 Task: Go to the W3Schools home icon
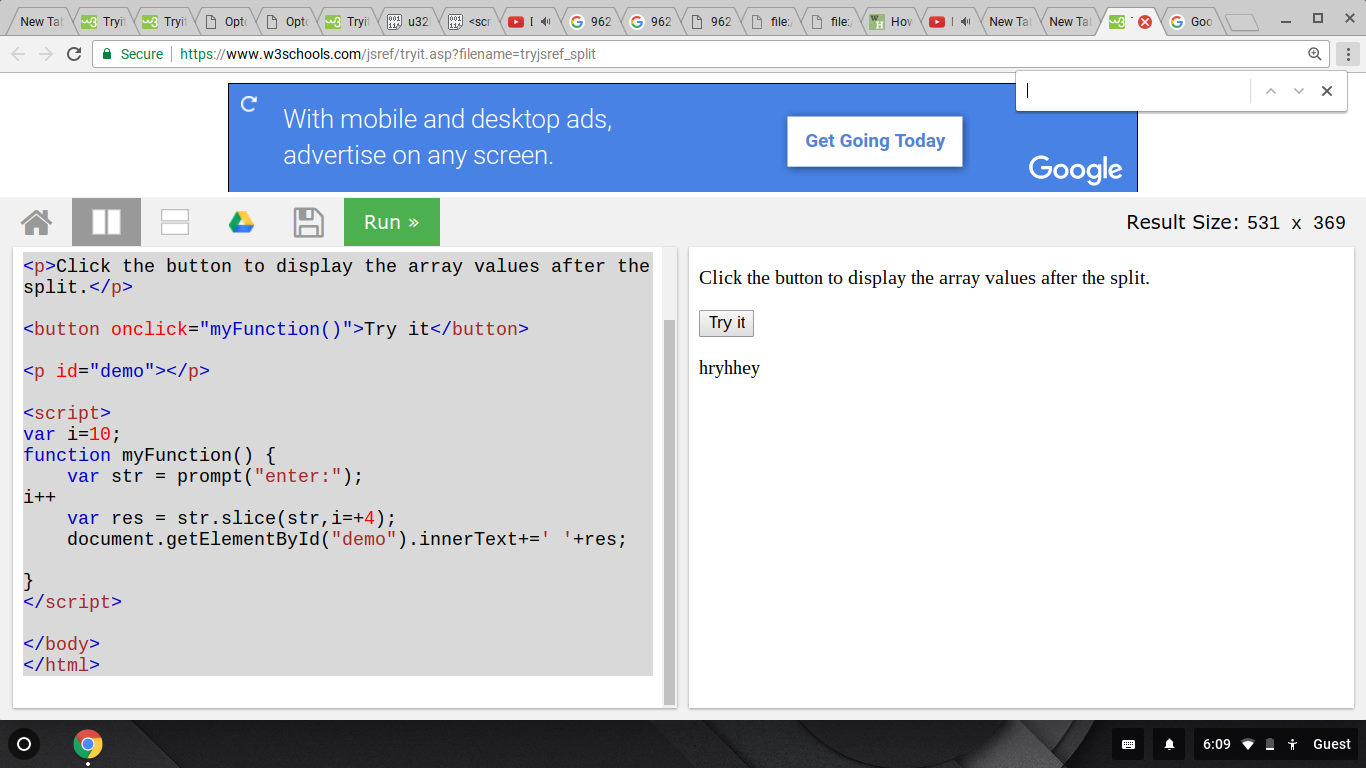[x=36, y=222]
